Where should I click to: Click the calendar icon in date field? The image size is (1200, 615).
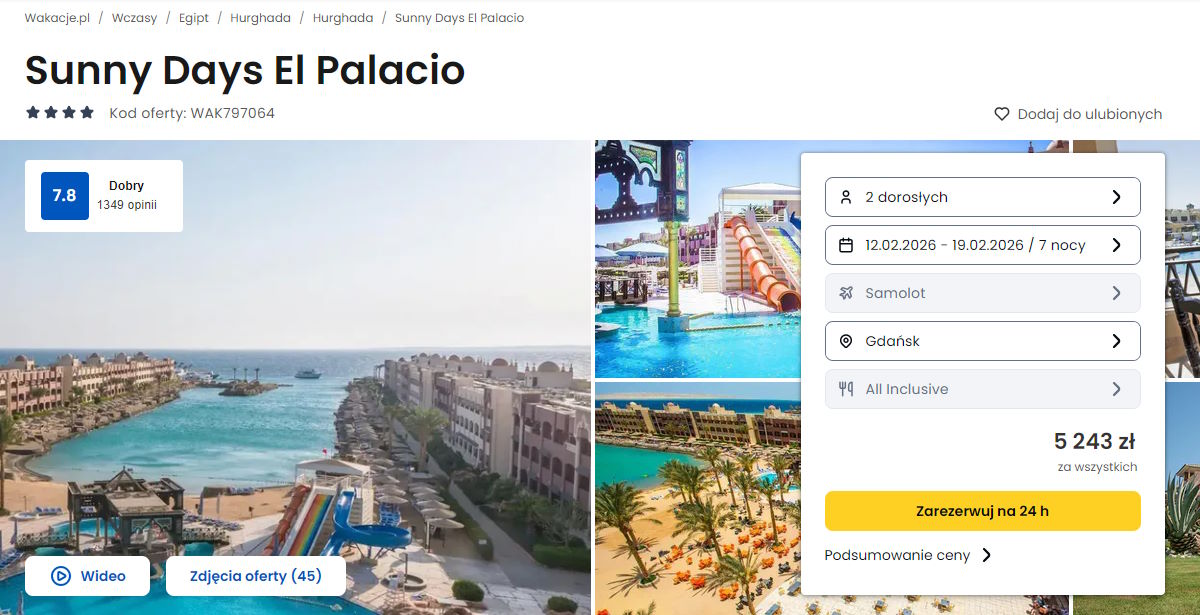coord(846,245)
